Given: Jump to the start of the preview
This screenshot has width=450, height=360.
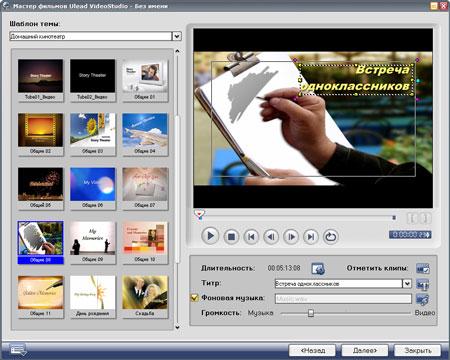Looking at the screenshot, I should (251, 237).
